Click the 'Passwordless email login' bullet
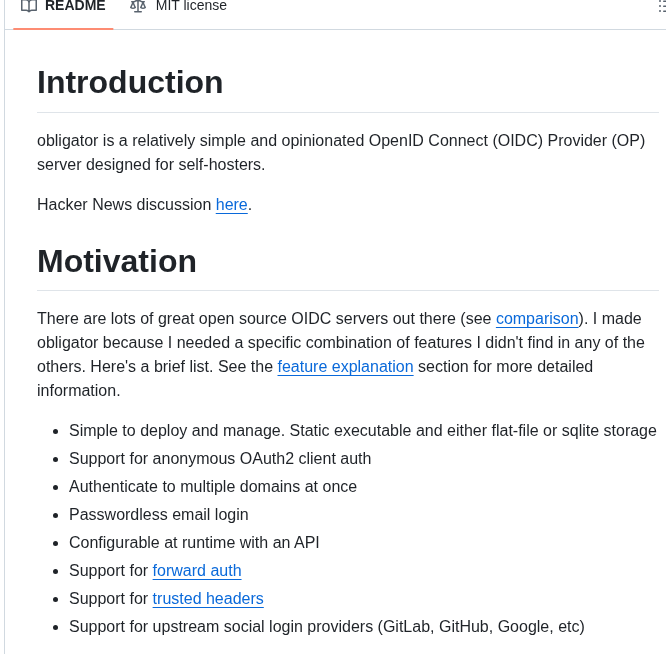Screen dimensions: 666x654 [159, 514]
